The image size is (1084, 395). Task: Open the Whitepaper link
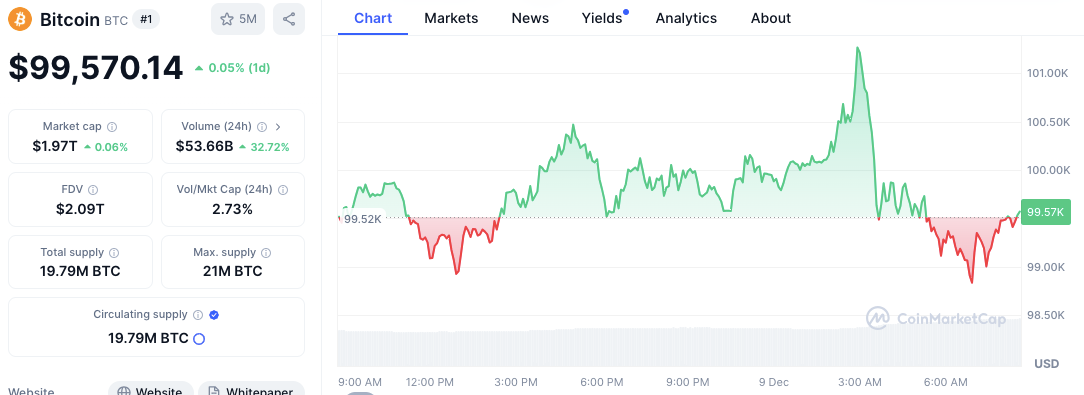(x=252, y=390)
